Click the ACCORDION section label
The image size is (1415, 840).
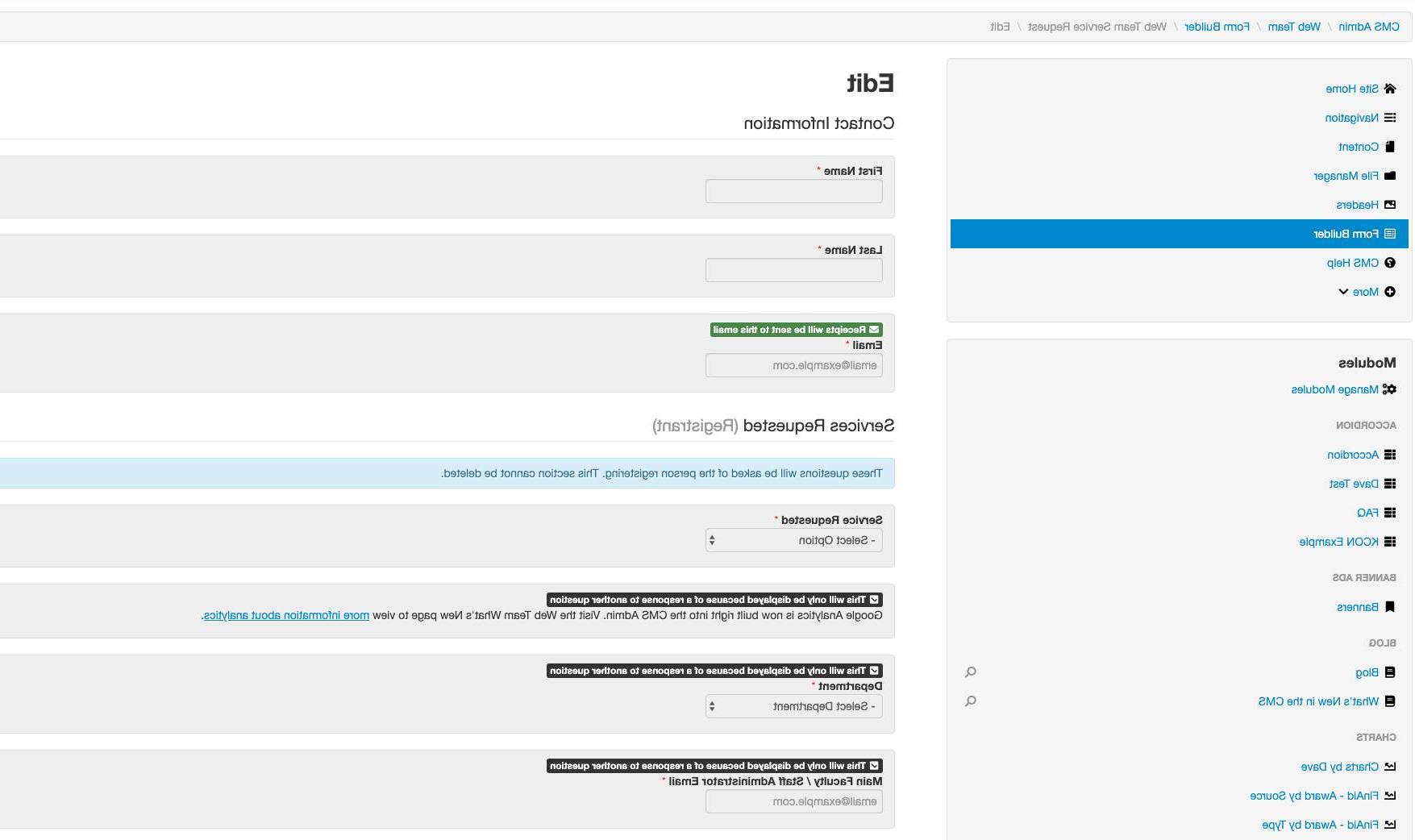point(1366,425)
